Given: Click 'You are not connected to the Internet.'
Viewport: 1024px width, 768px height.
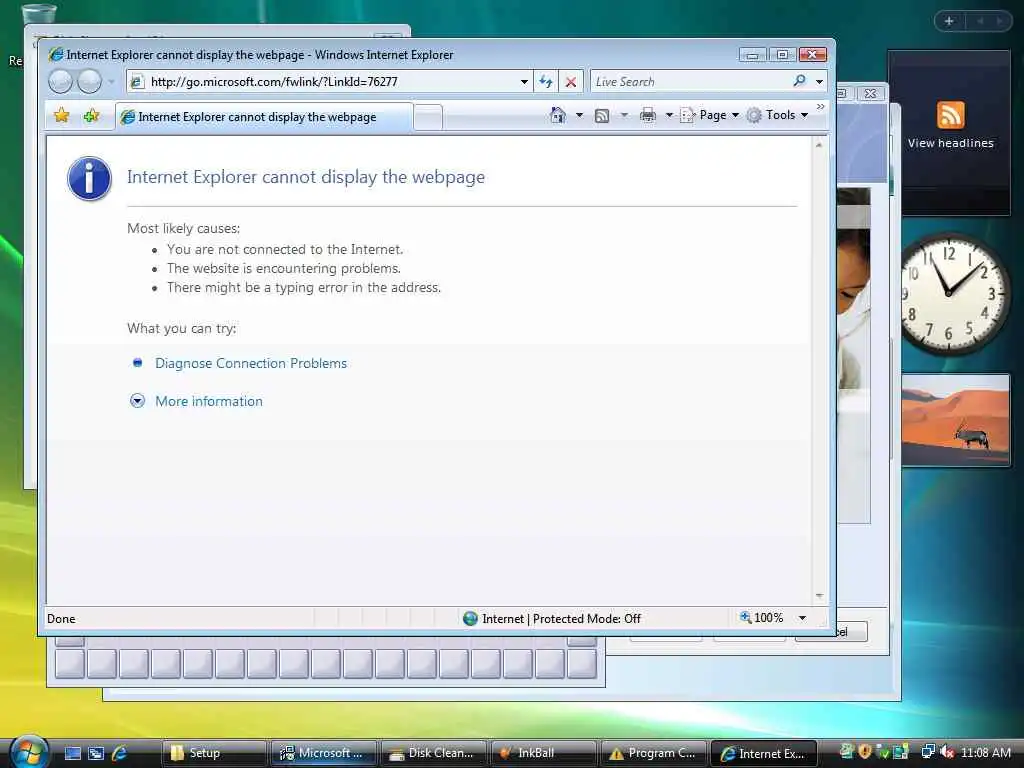Looking at the screenshot, I should click(285, 249).
